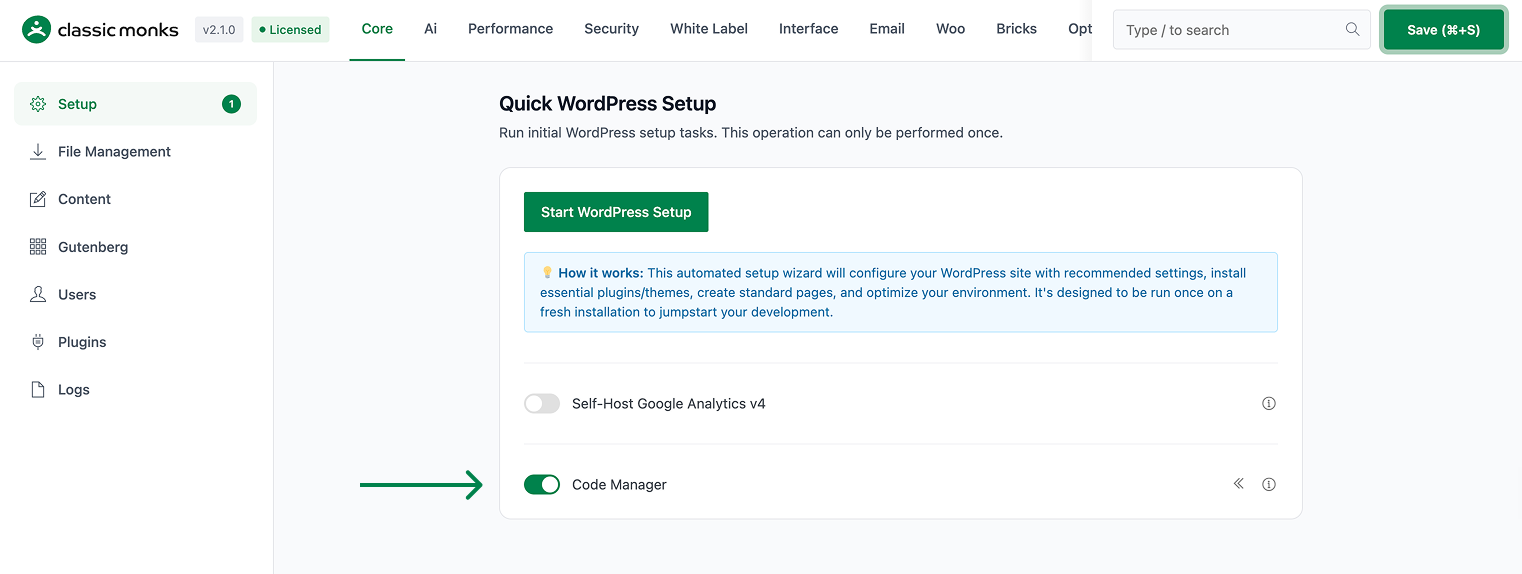
Task: Click the v2.1.0 version badge
Action: tap(219, 30)
